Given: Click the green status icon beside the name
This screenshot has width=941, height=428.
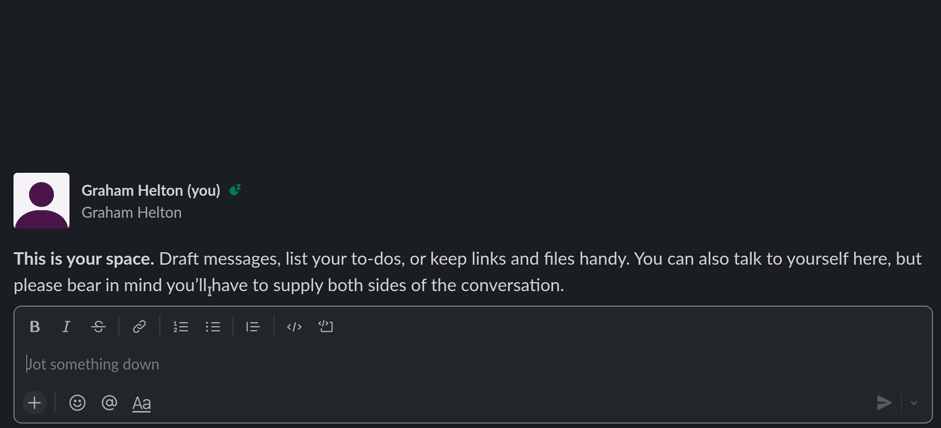Looking at the screenshot, I should click(235, 190).
